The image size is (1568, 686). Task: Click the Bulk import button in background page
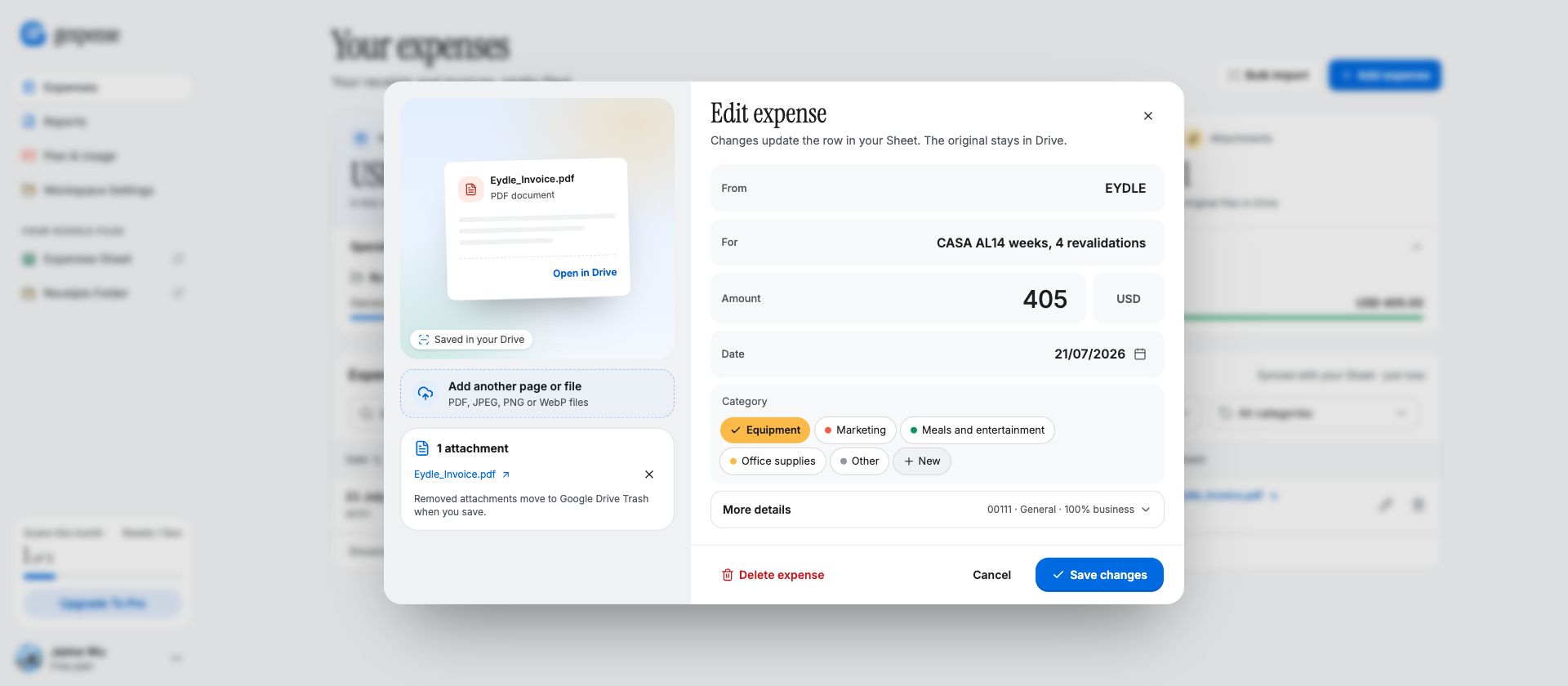[x=1267, y=75]
